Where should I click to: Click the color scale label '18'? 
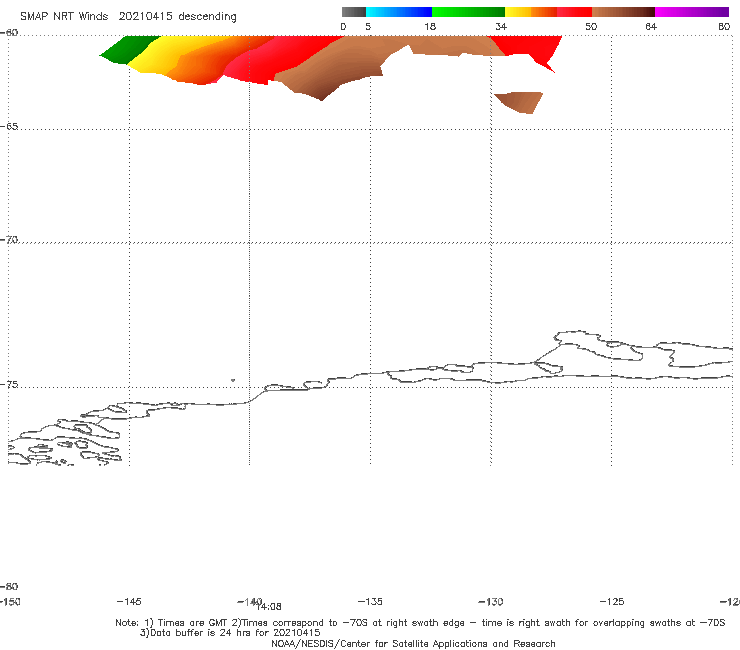[430, 26]
